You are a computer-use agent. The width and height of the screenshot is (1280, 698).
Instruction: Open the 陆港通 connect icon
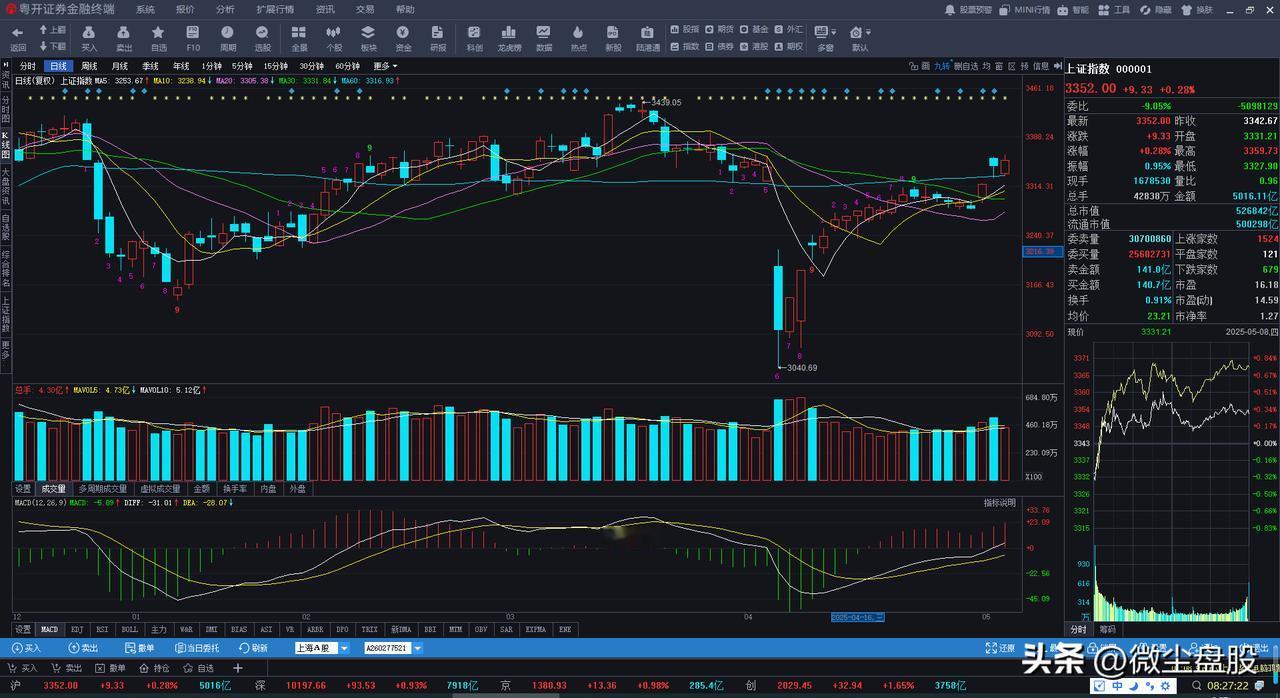pyautogui.click(x=648, y=33)
